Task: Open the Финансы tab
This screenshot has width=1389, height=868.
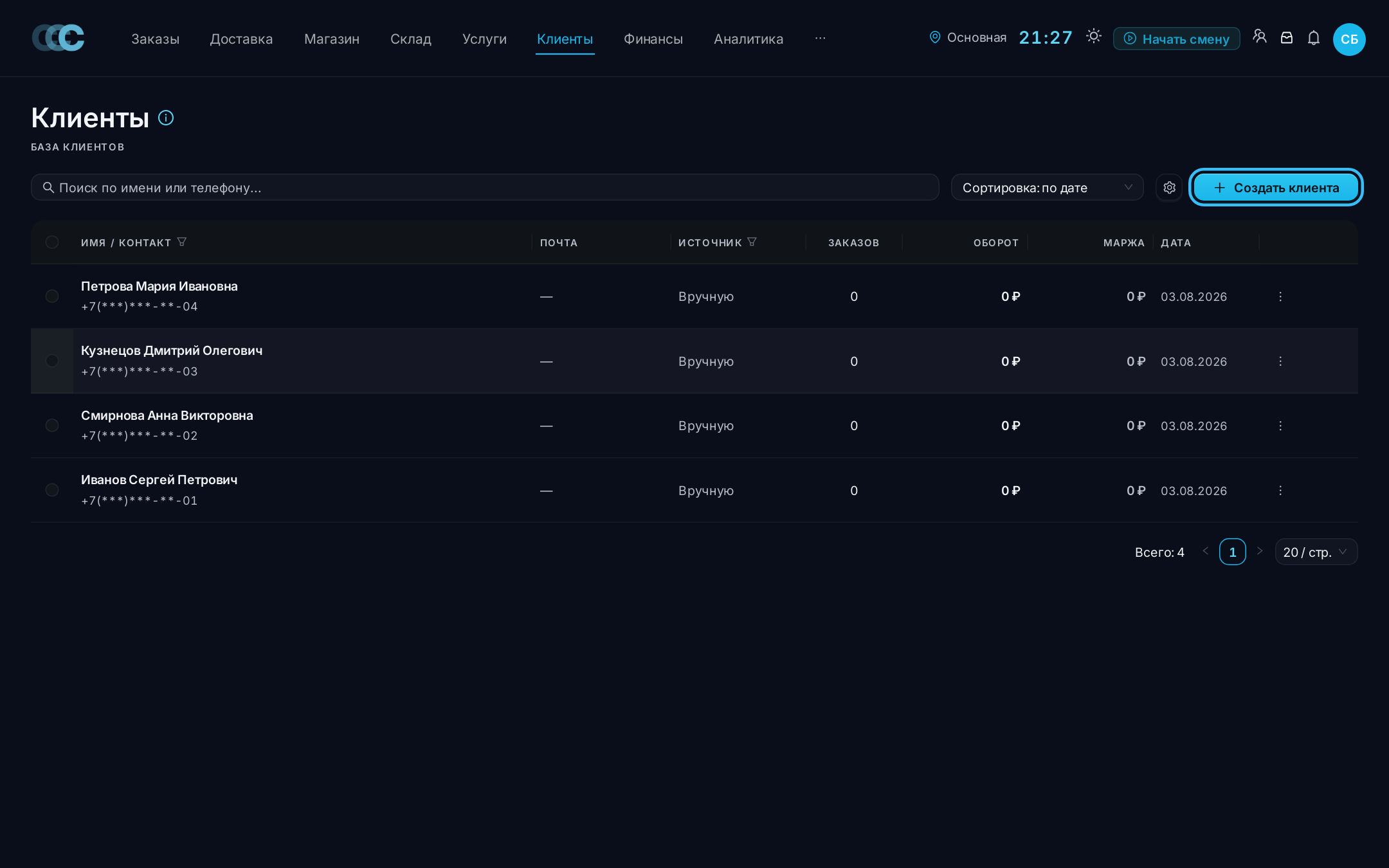Action: 653,39
